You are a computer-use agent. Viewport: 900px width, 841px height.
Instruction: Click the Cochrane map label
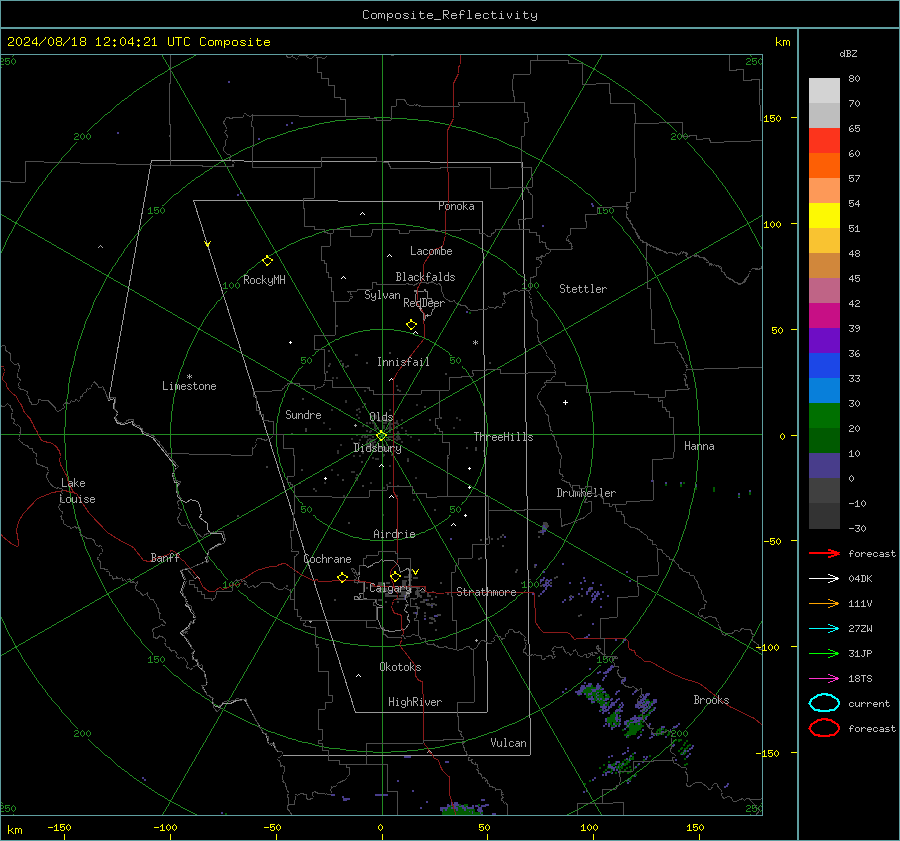(327, 559)
